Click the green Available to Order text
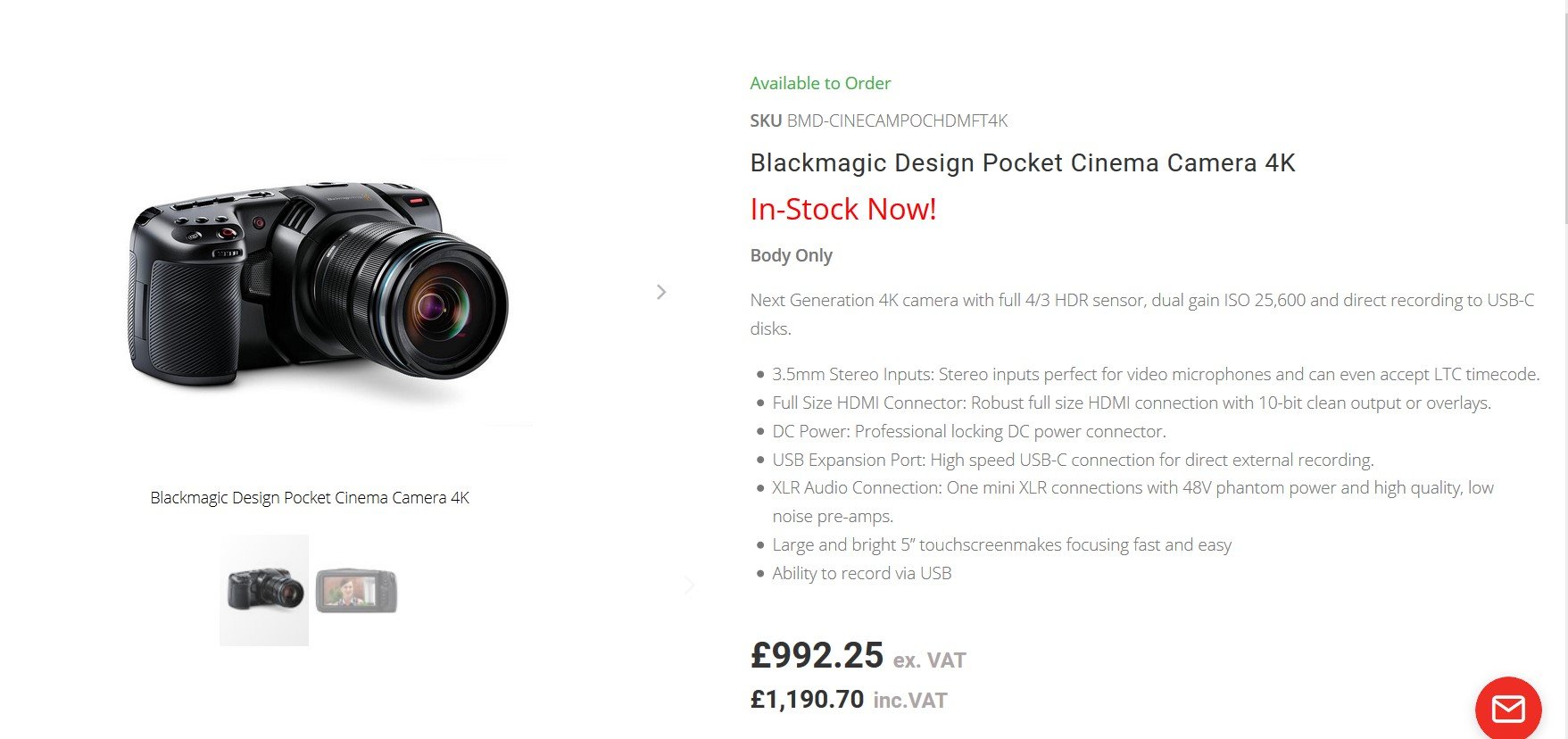 click(820, 83)
